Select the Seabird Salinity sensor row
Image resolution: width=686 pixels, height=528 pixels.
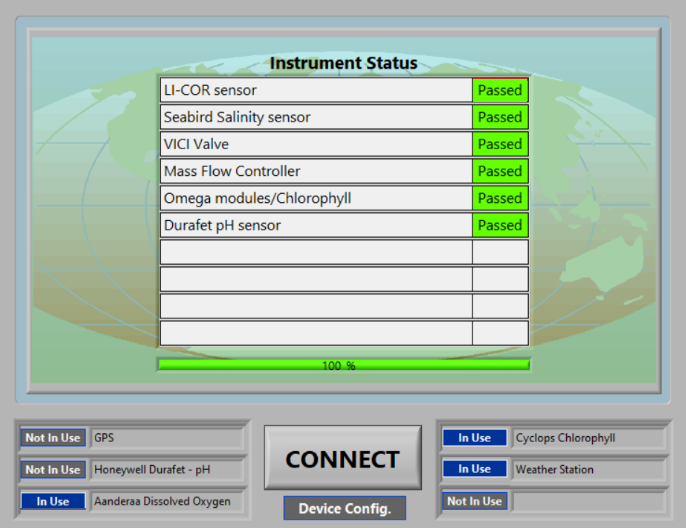pos(315,117)
